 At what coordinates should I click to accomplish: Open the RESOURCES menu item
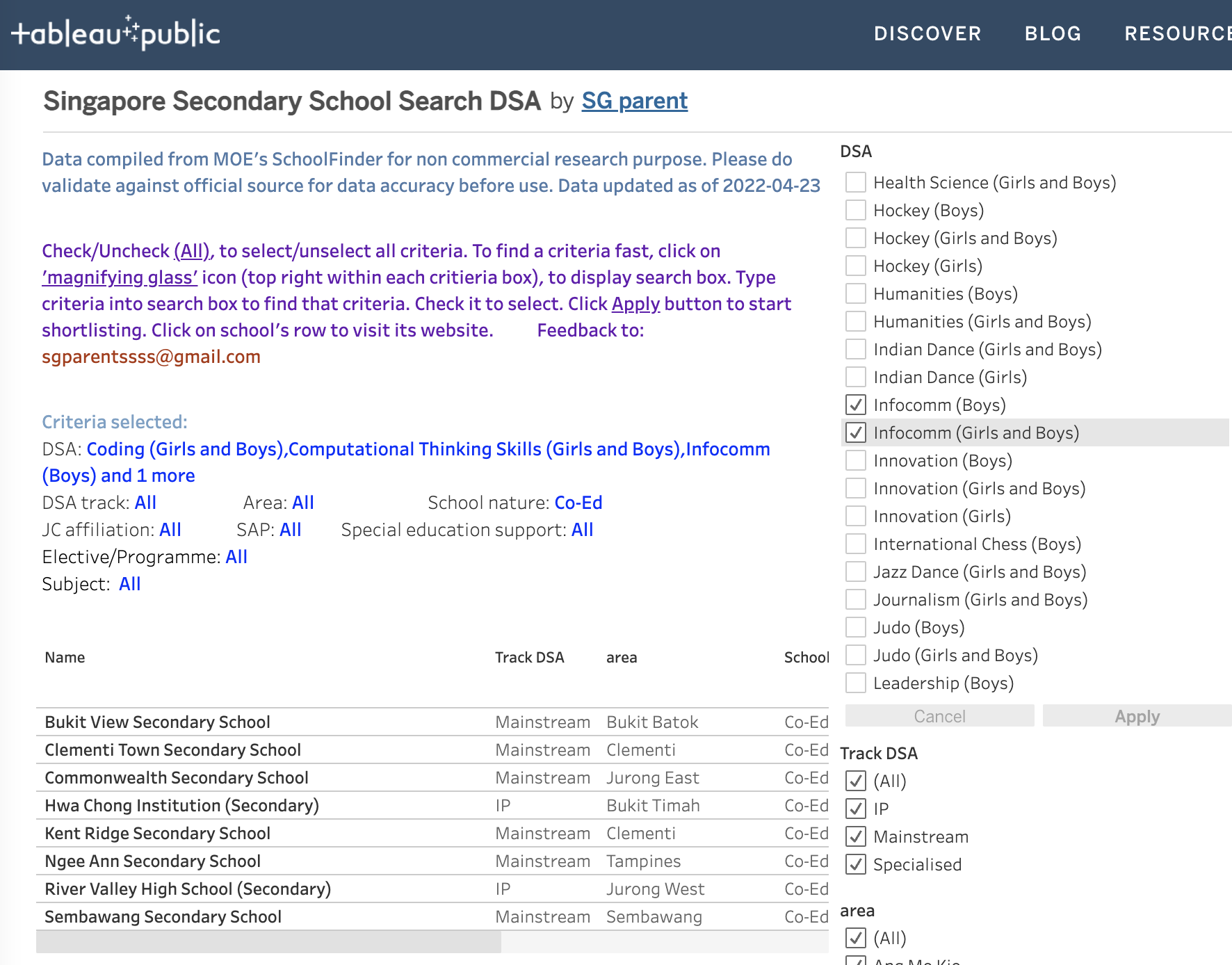pos(1178,33)
